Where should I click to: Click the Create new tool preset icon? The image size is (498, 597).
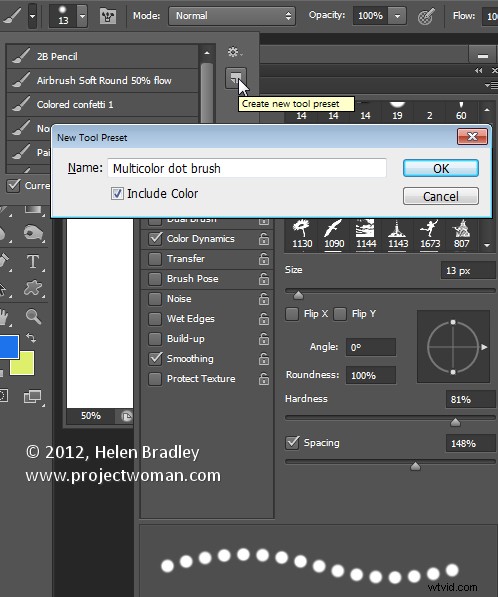click(x=235, y=78)
